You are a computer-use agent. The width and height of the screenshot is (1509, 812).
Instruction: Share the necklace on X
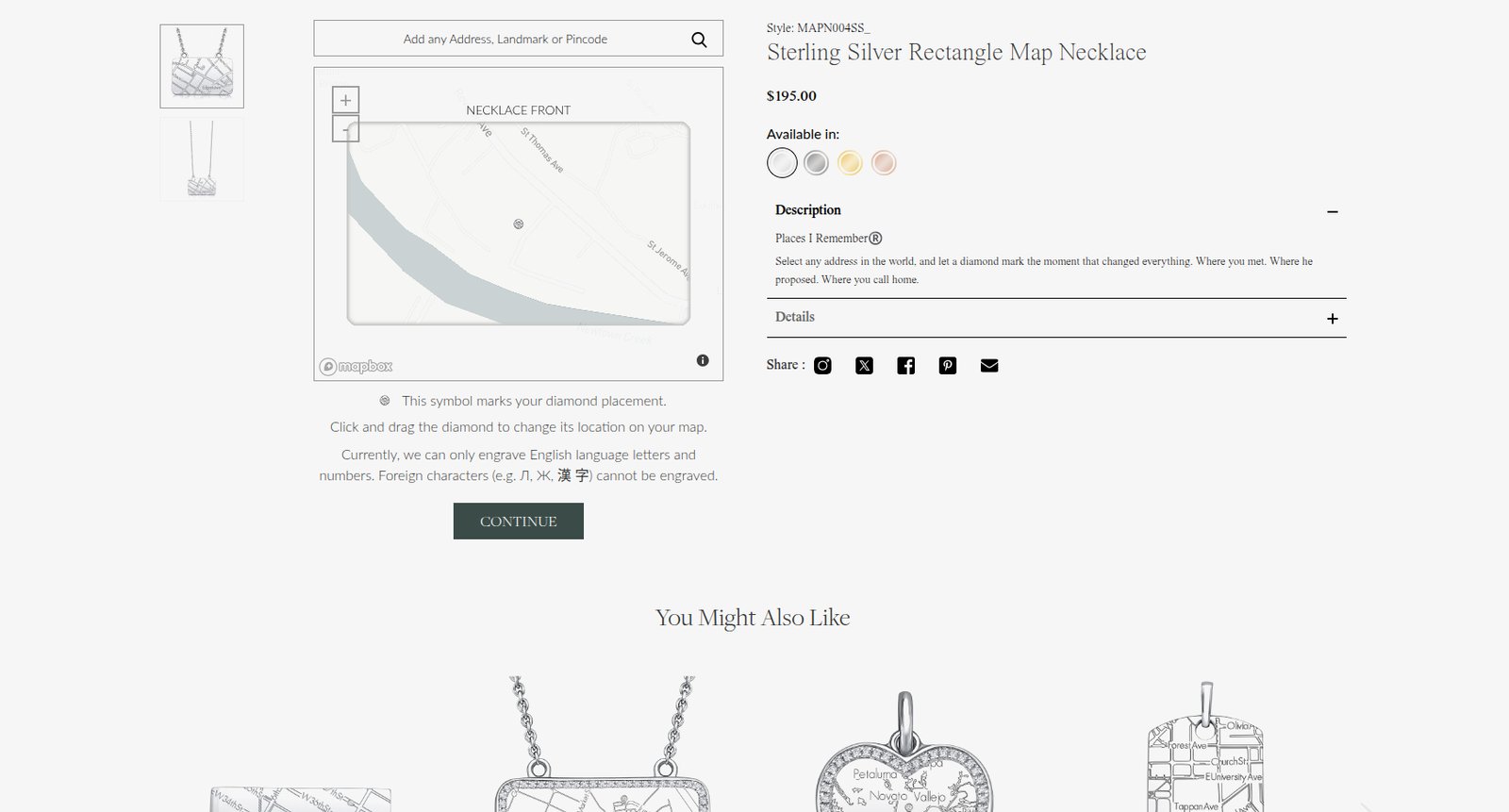click(864, 366)
